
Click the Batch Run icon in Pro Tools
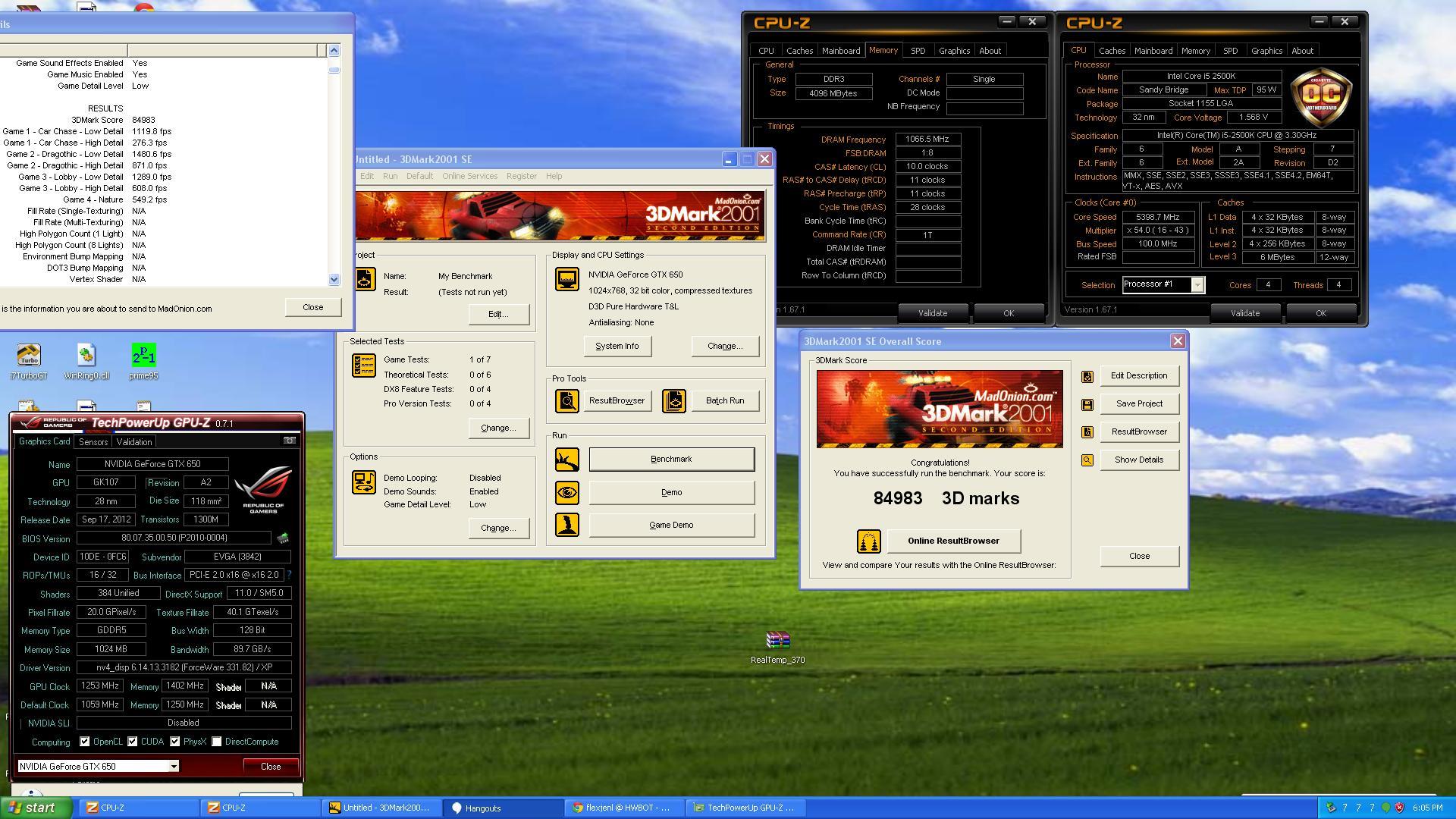pyautogui.click(x=674, y=401)
